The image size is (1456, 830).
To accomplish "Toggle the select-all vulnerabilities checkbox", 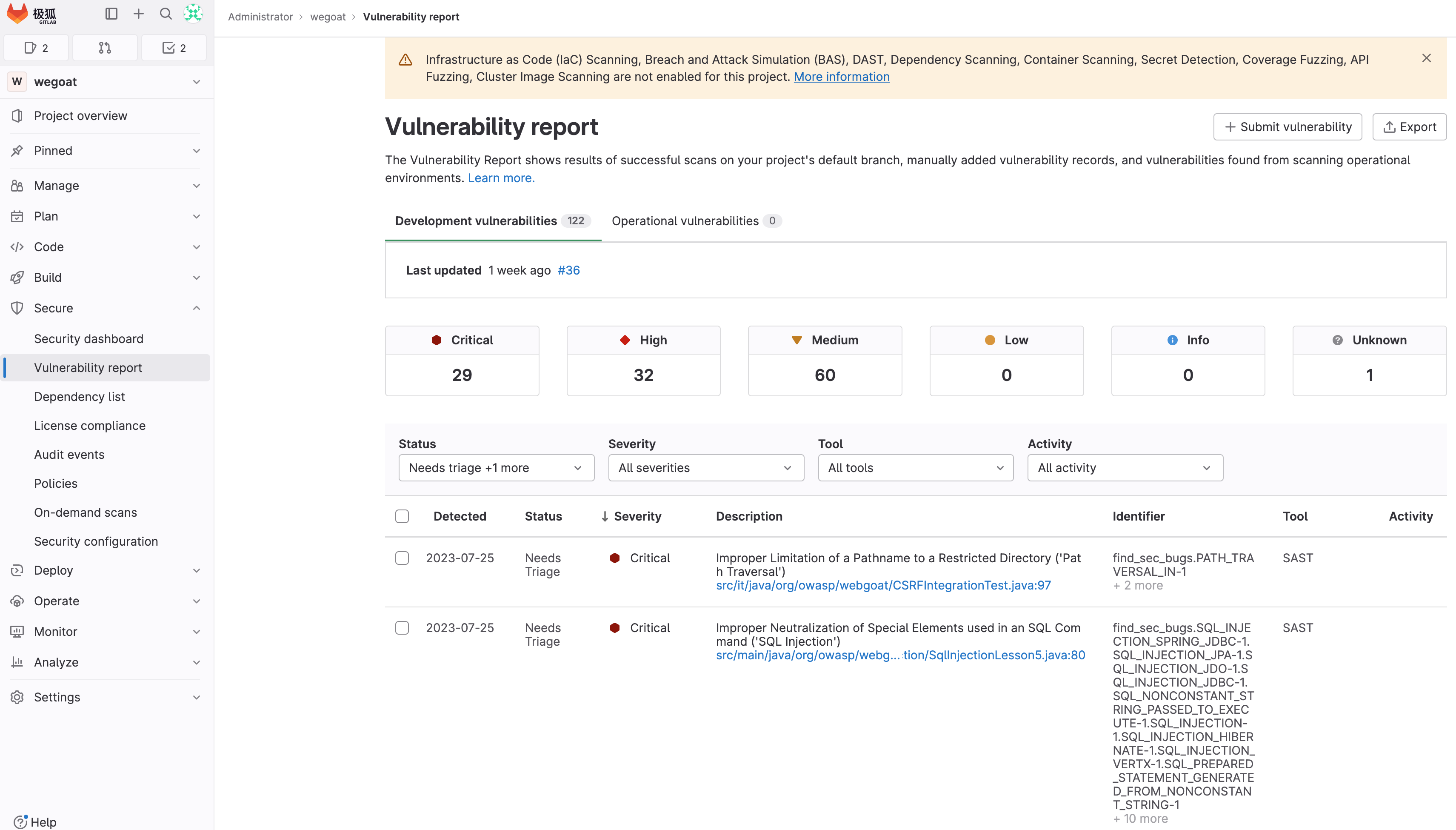I will tap(402, 516).
